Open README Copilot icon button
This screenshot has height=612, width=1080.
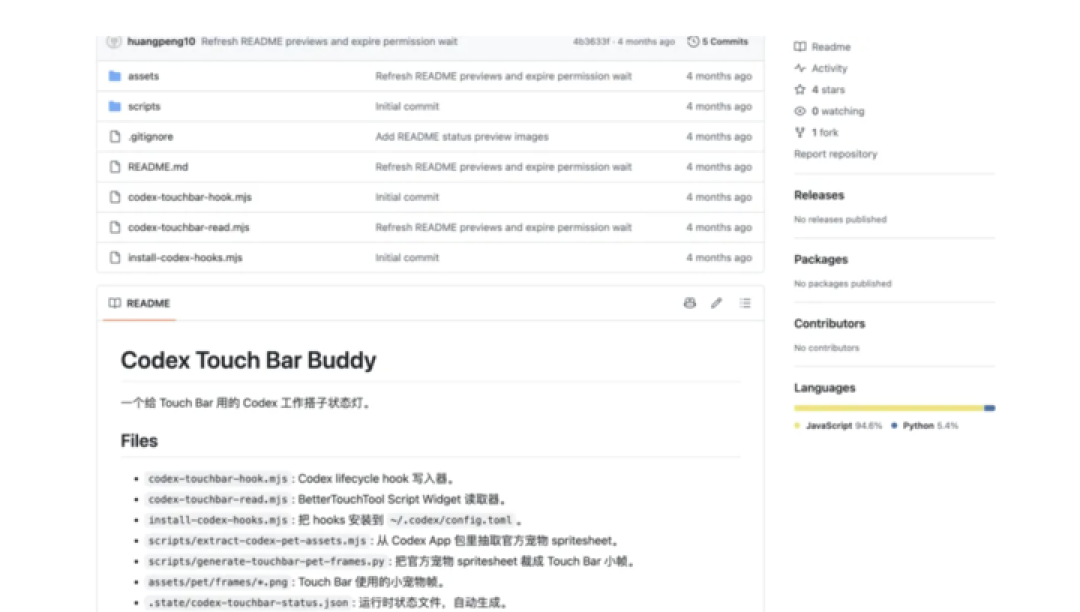point(689,303)
